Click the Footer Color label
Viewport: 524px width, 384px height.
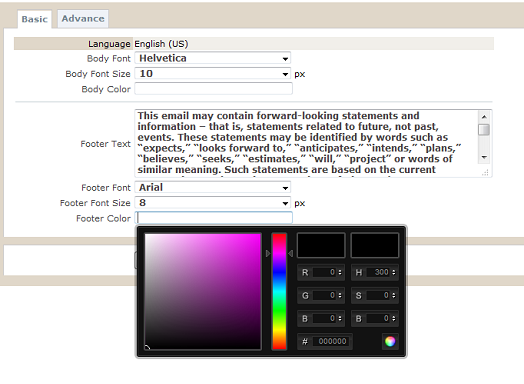[103, 219]
